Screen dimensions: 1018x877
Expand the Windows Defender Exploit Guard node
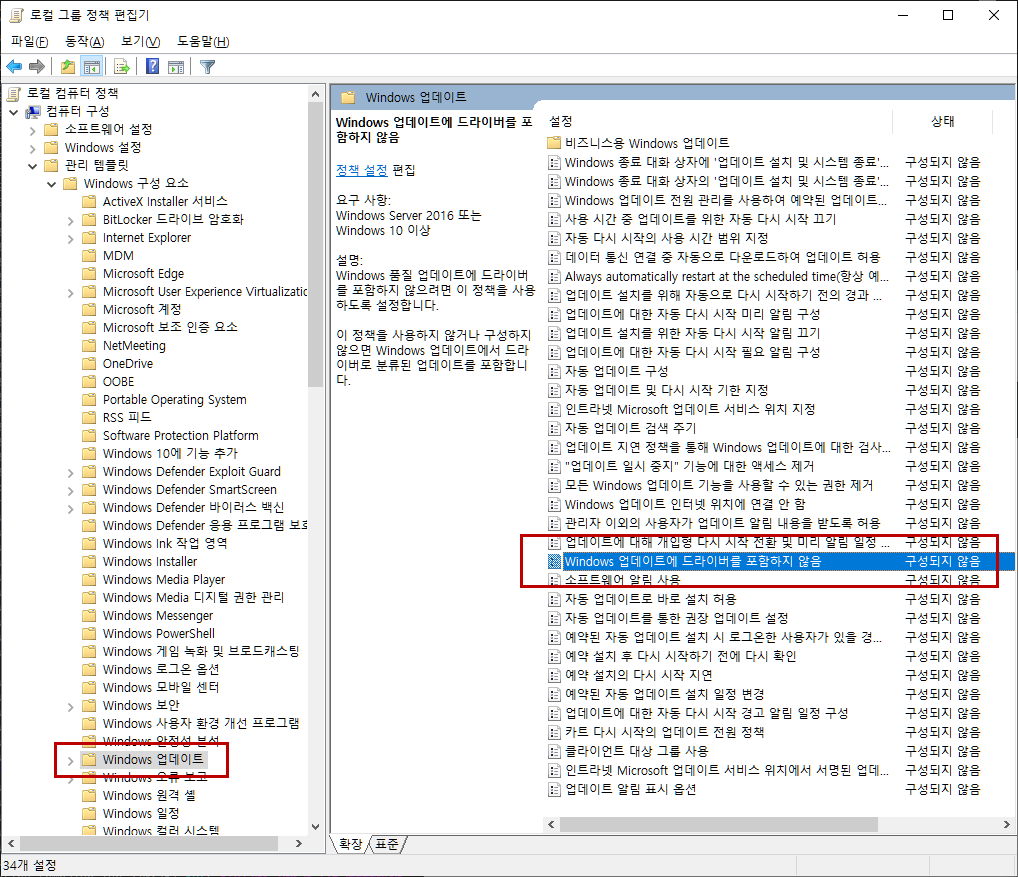[70, 473]
